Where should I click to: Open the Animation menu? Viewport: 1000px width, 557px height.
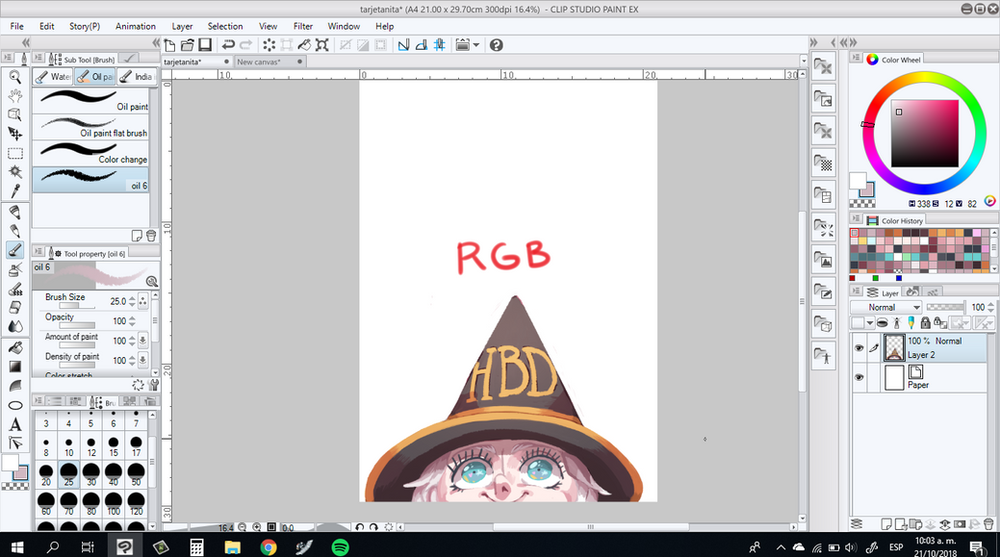135,26
